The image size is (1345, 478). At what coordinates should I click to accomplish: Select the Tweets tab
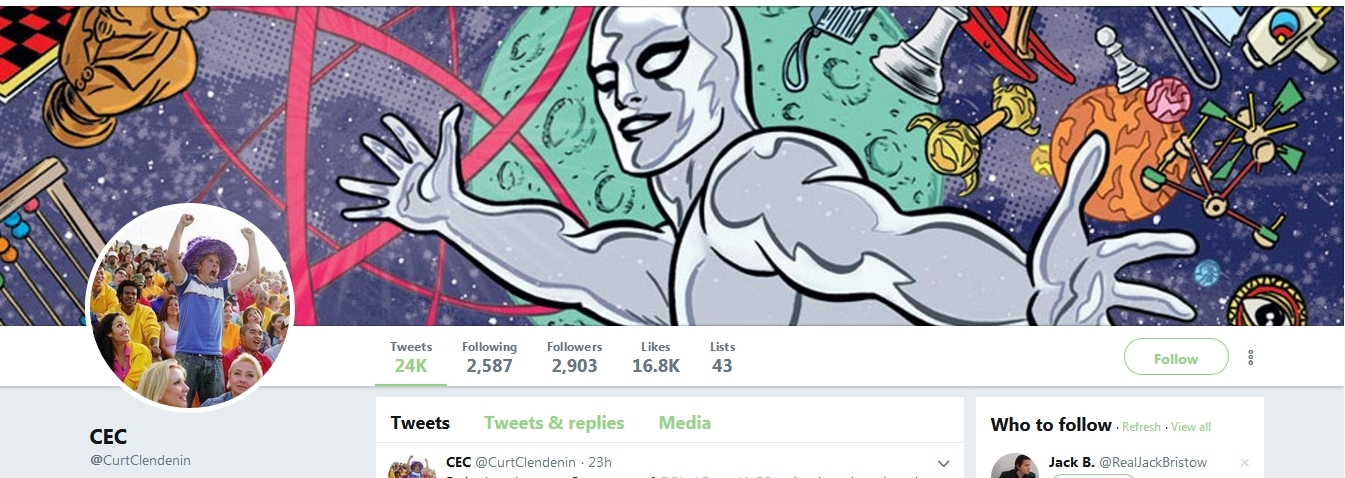coord(420,423)
